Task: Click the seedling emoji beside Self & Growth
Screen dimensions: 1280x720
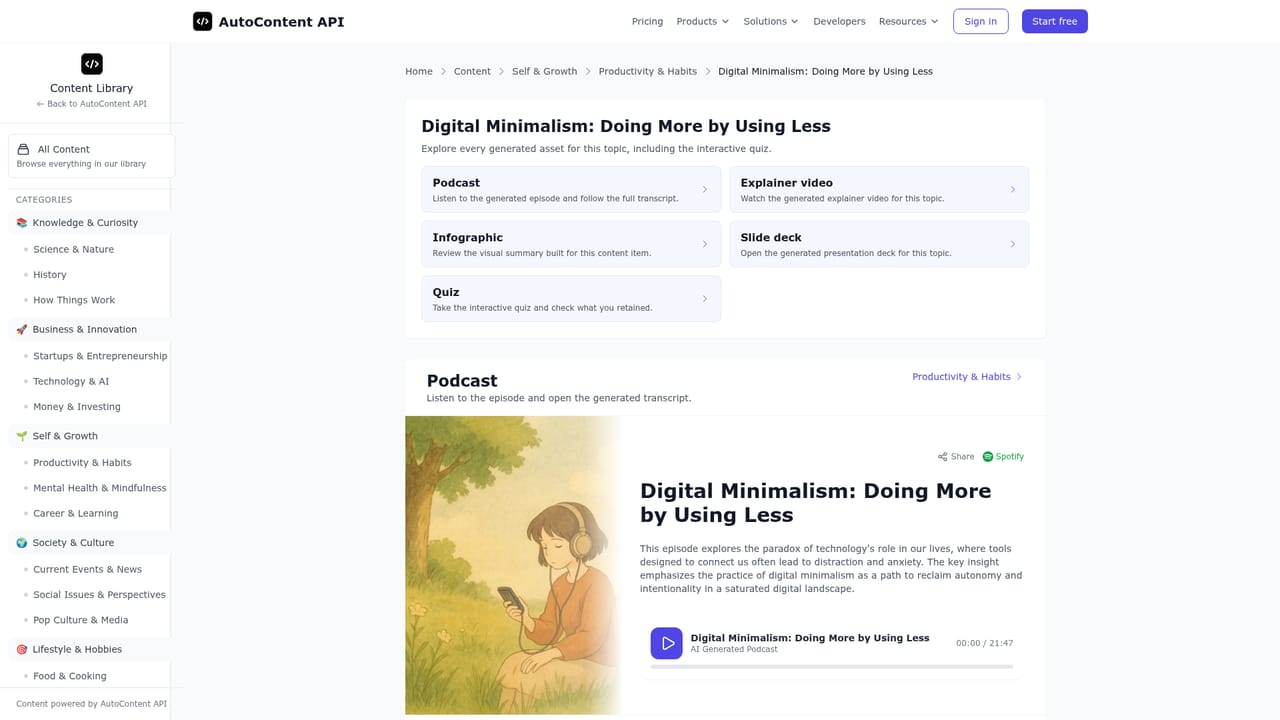Action: click(22, 436)
